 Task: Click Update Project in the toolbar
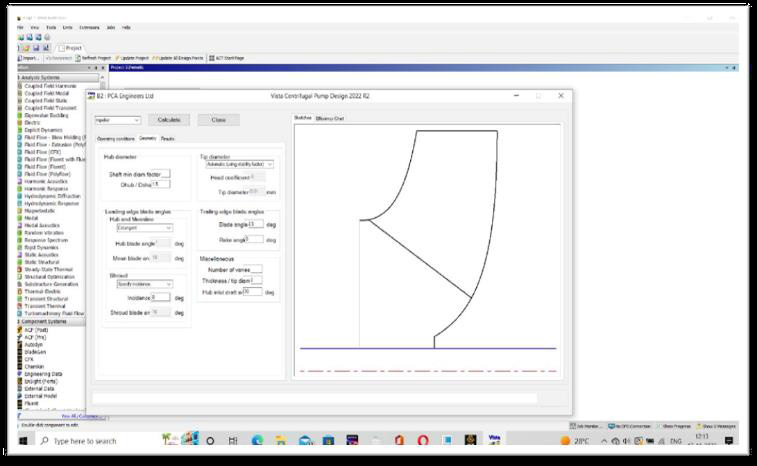tap(132, 58)
